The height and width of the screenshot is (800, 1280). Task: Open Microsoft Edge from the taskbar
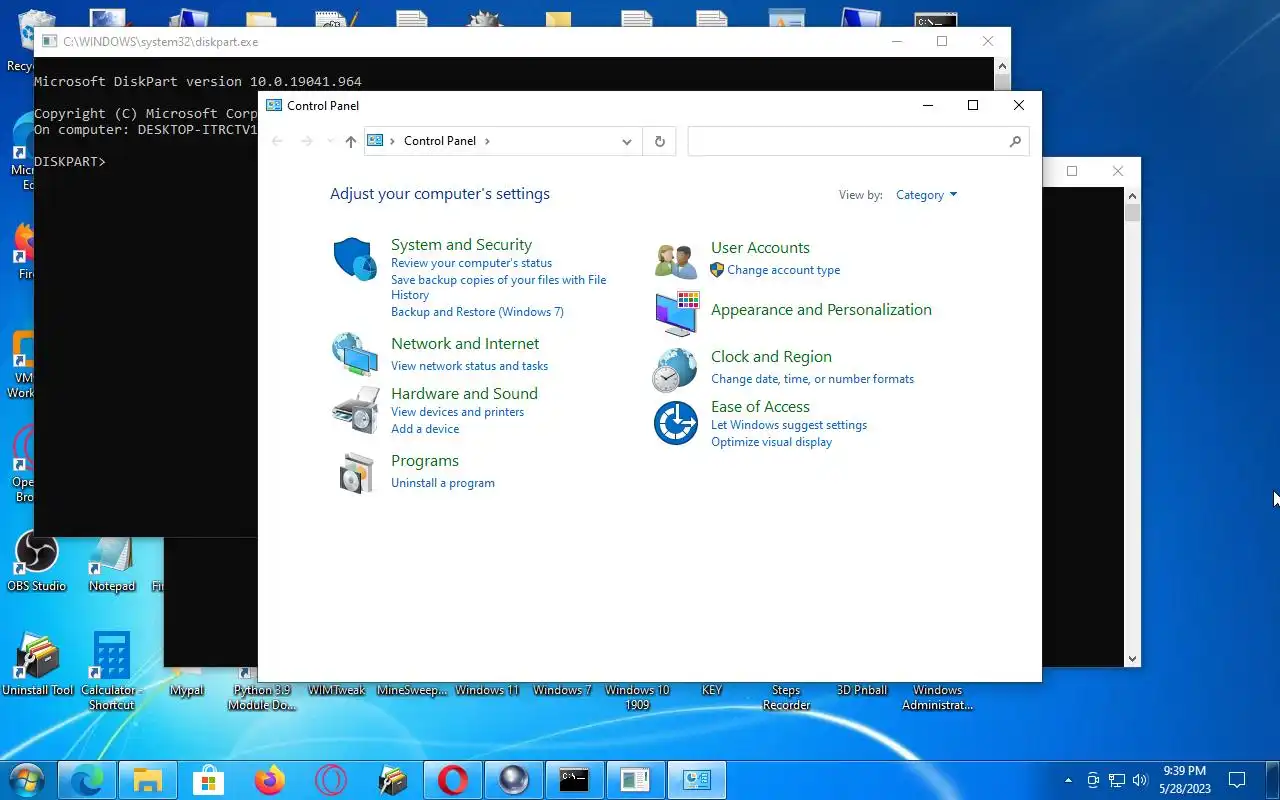(87, 780)
